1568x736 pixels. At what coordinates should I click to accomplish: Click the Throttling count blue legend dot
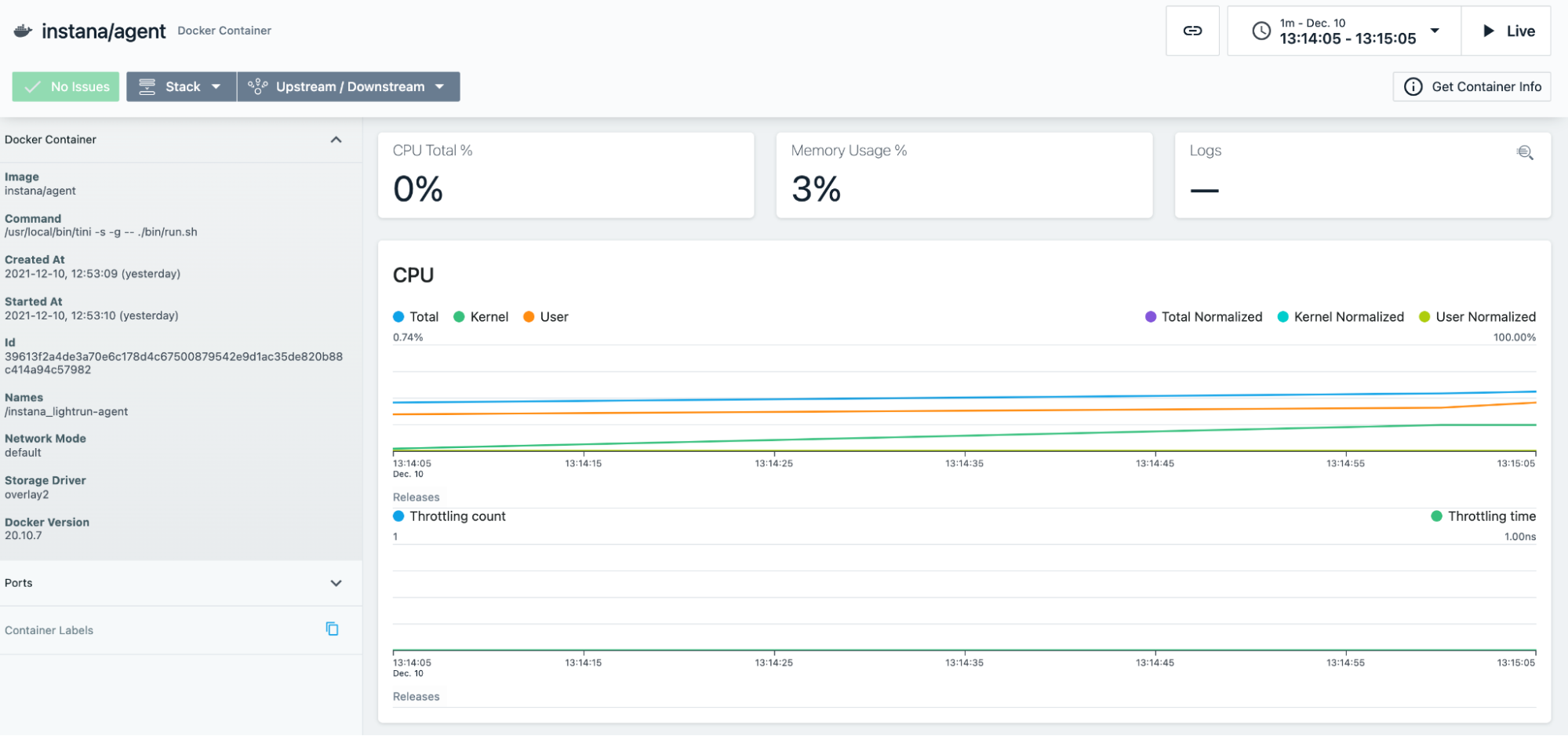(x=398, y=516)
